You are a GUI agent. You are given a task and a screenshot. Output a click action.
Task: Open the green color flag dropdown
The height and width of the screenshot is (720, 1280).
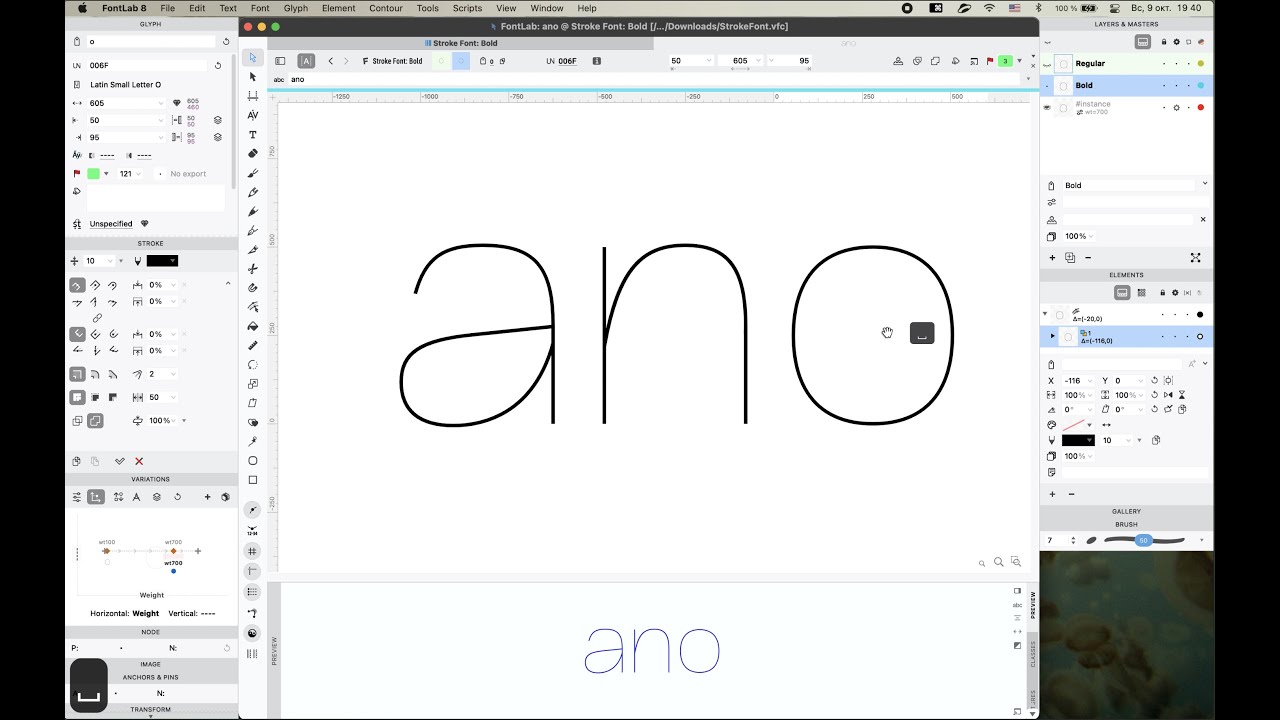[106, 173]
